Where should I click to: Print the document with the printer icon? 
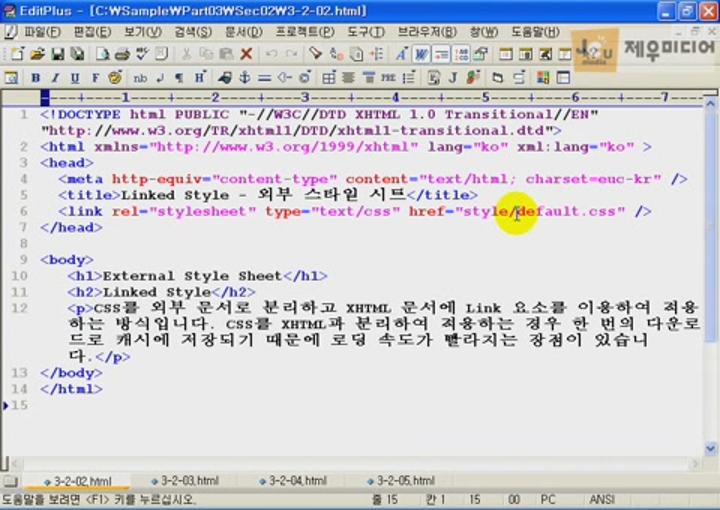(122, 54)
